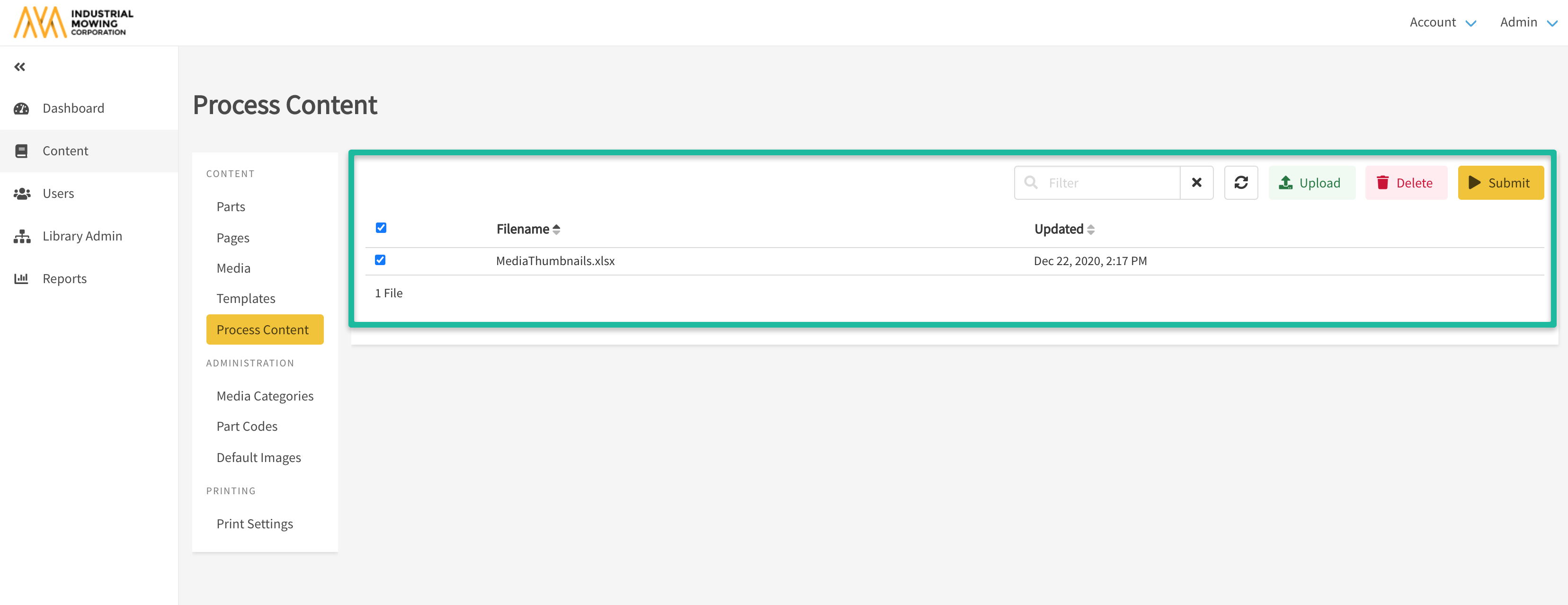Click the Dashboard gauge icon
This screenshot has height=605, width=1568.
(x=21, y=108)
